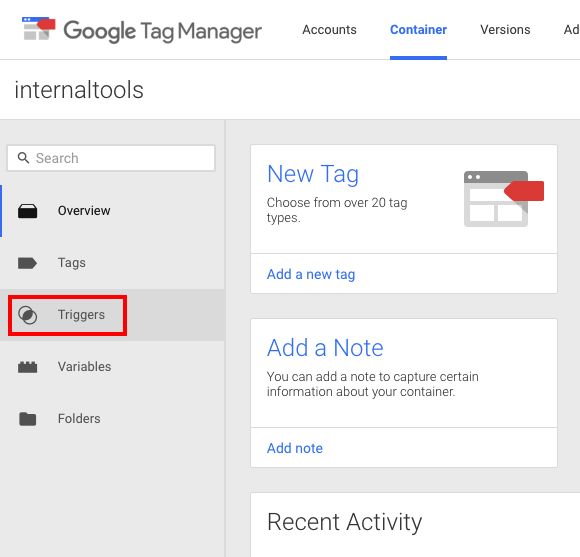The height and width of the screenshot is (557, 580).
Task: Click the Triggers overlapping-circles icon
Action: pyautogui.click(x=27, y=315)
